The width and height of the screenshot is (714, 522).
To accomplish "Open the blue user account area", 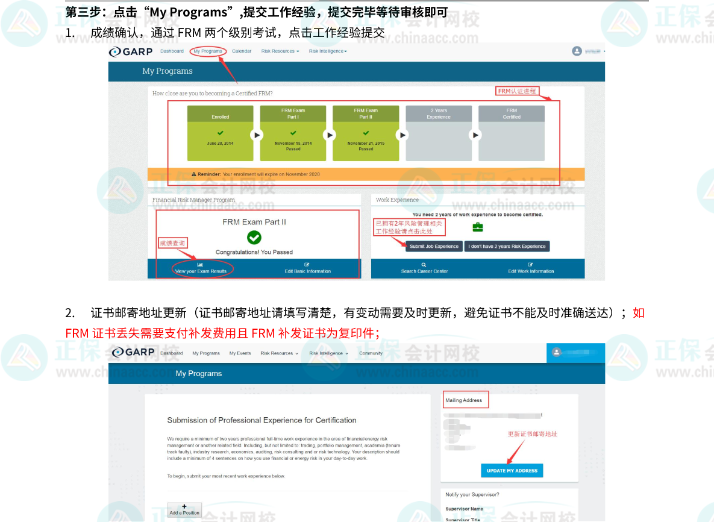I will [576, 353].
